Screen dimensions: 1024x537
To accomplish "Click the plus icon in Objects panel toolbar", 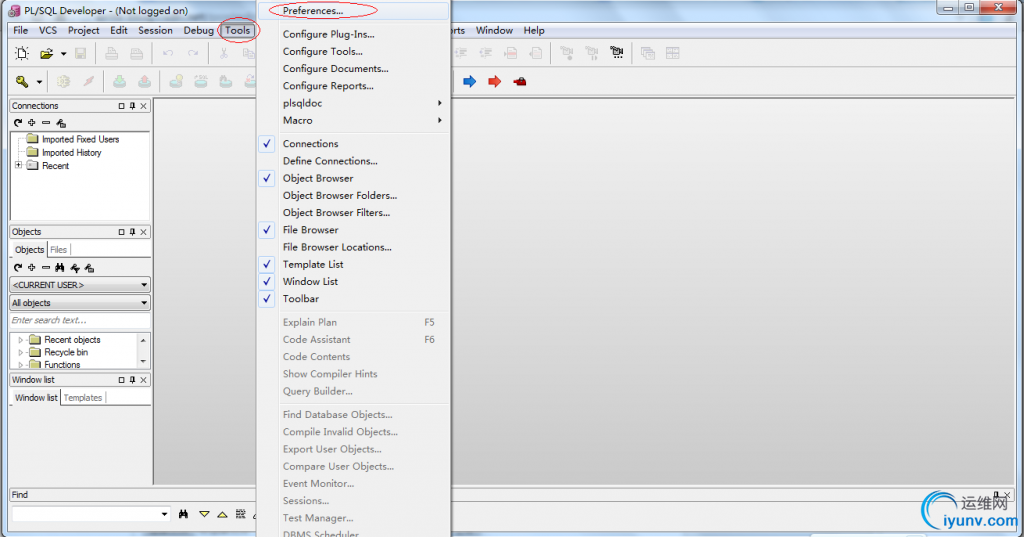I will 31,268.
